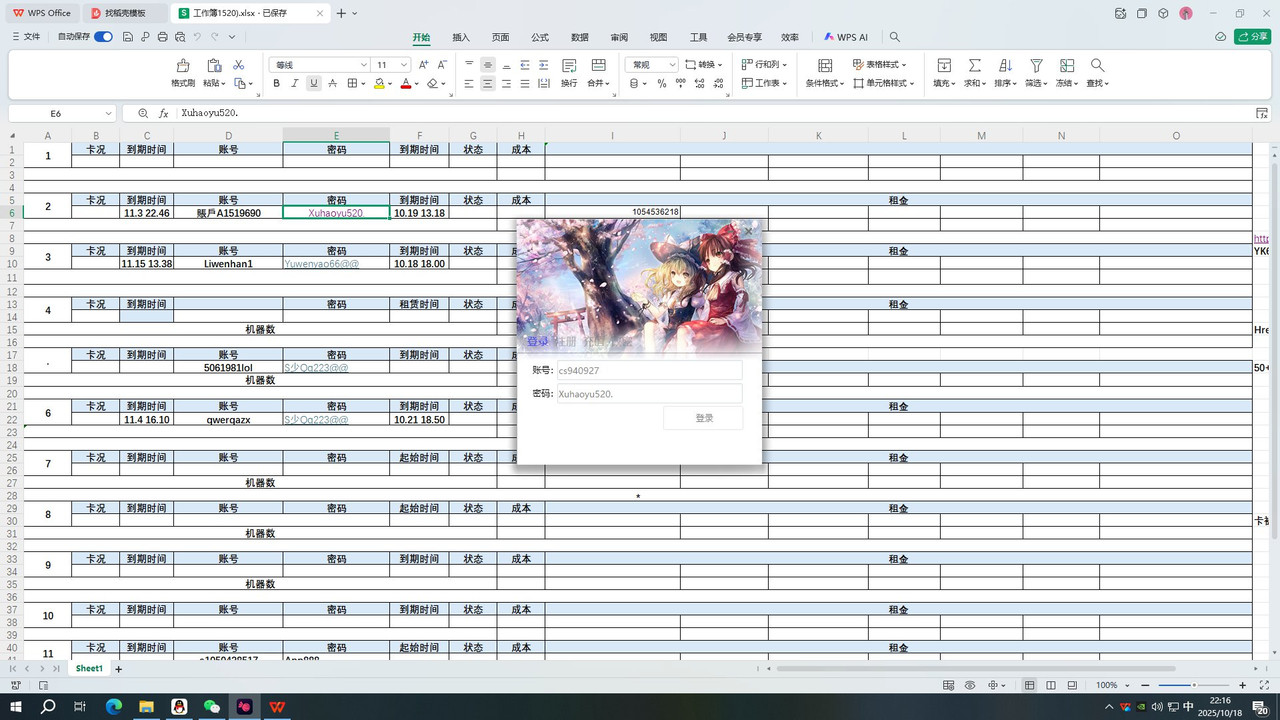Add a new sheet with the plus icon
1280x720 pixels.
118,669
